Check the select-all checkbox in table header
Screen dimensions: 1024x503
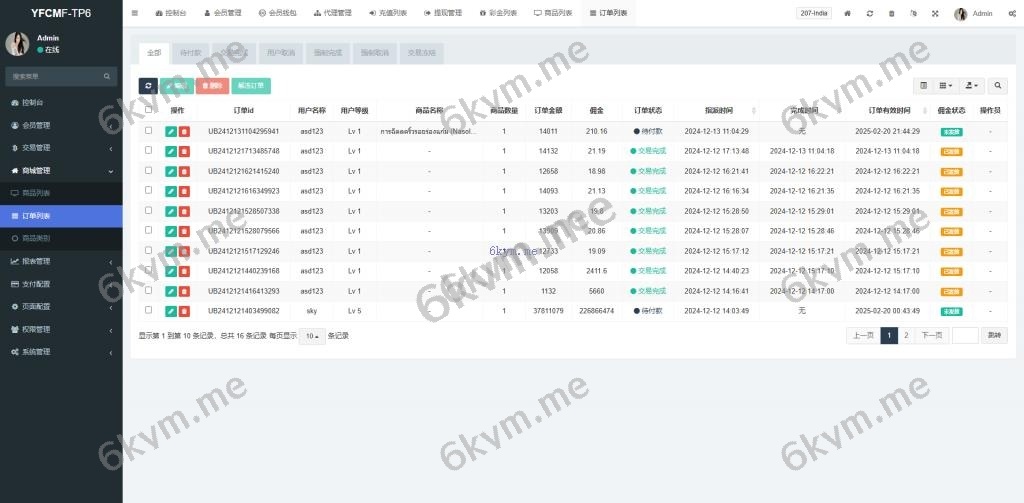click(x=149, y=110)
